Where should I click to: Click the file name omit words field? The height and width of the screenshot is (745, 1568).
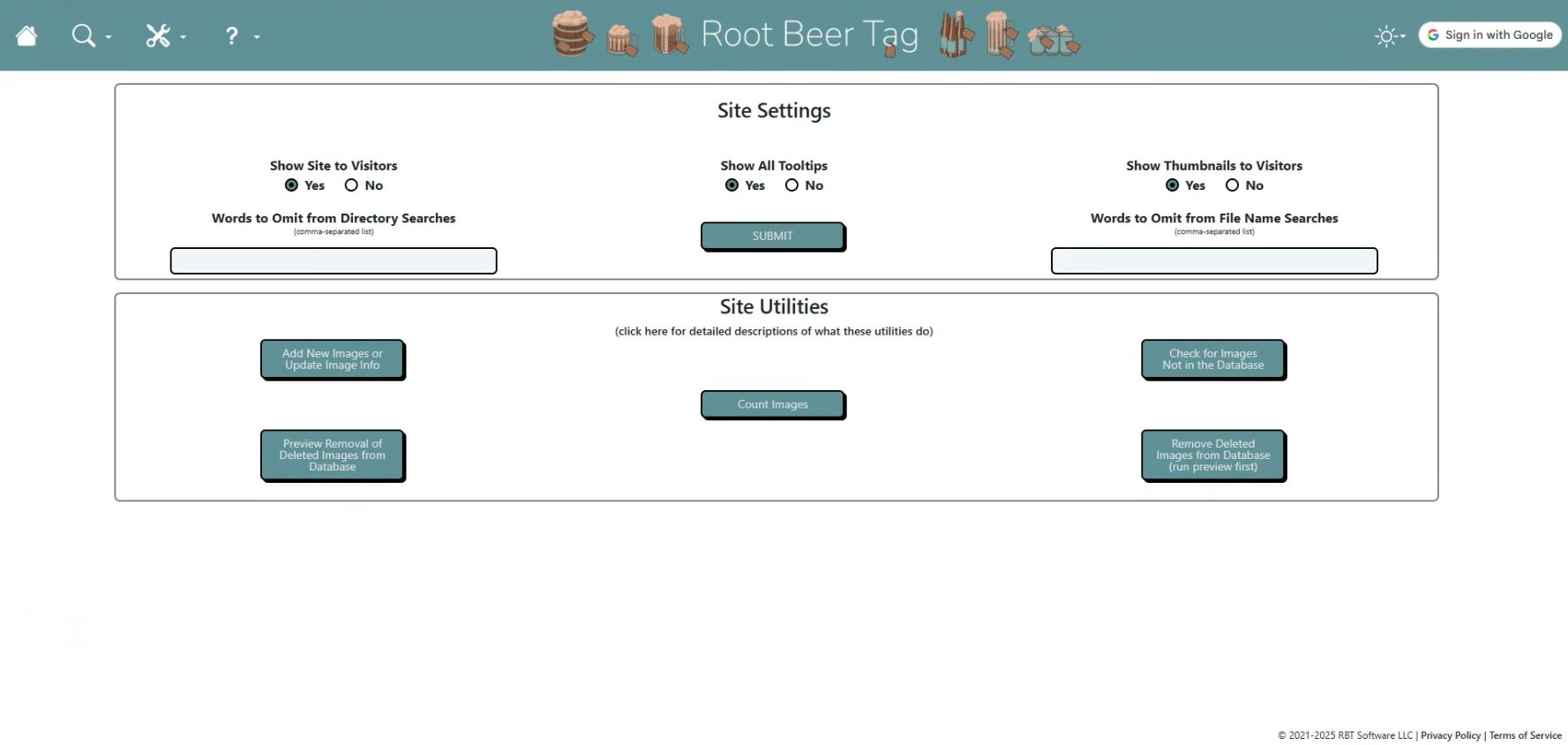(x=1213, y=261)
